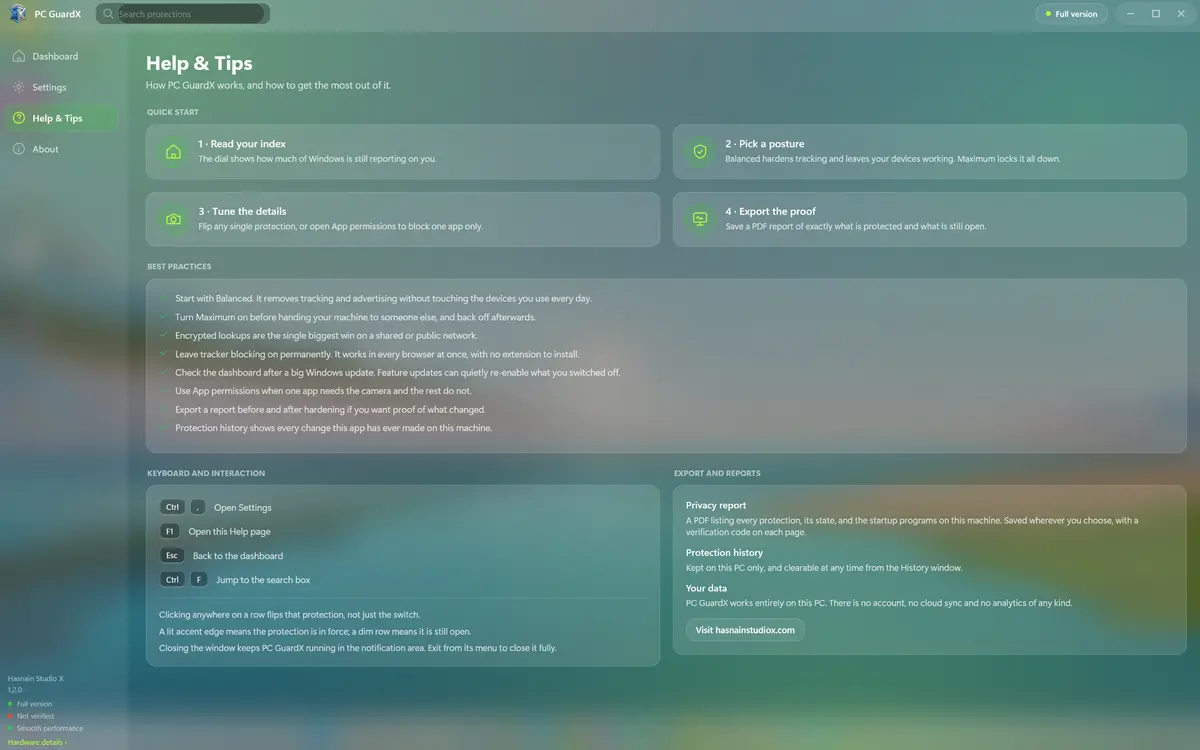Click the 'Protection history shows every change' tip

(x=333, y=428)
